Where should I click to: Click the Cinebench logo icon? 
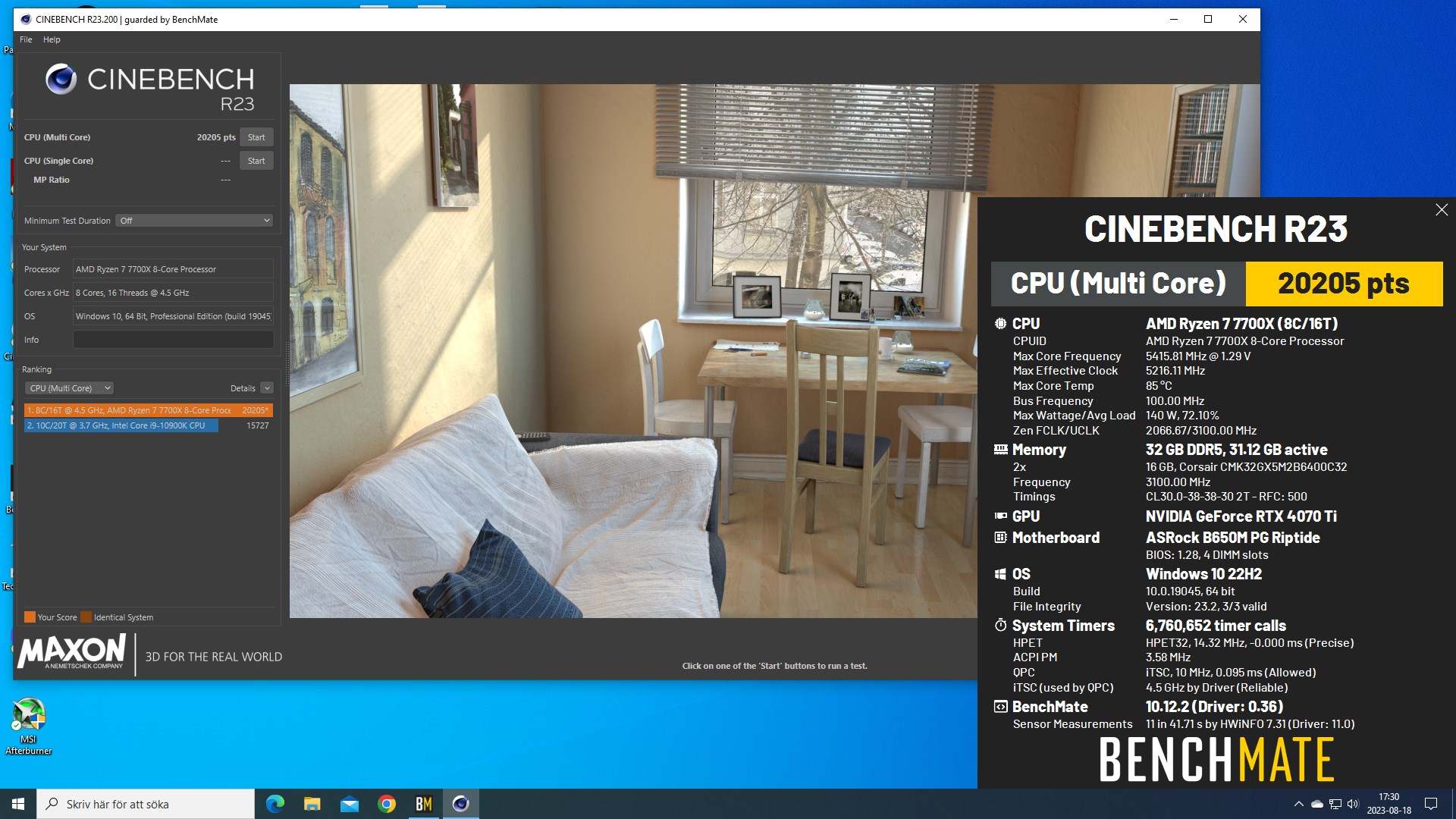coord(61,79)
